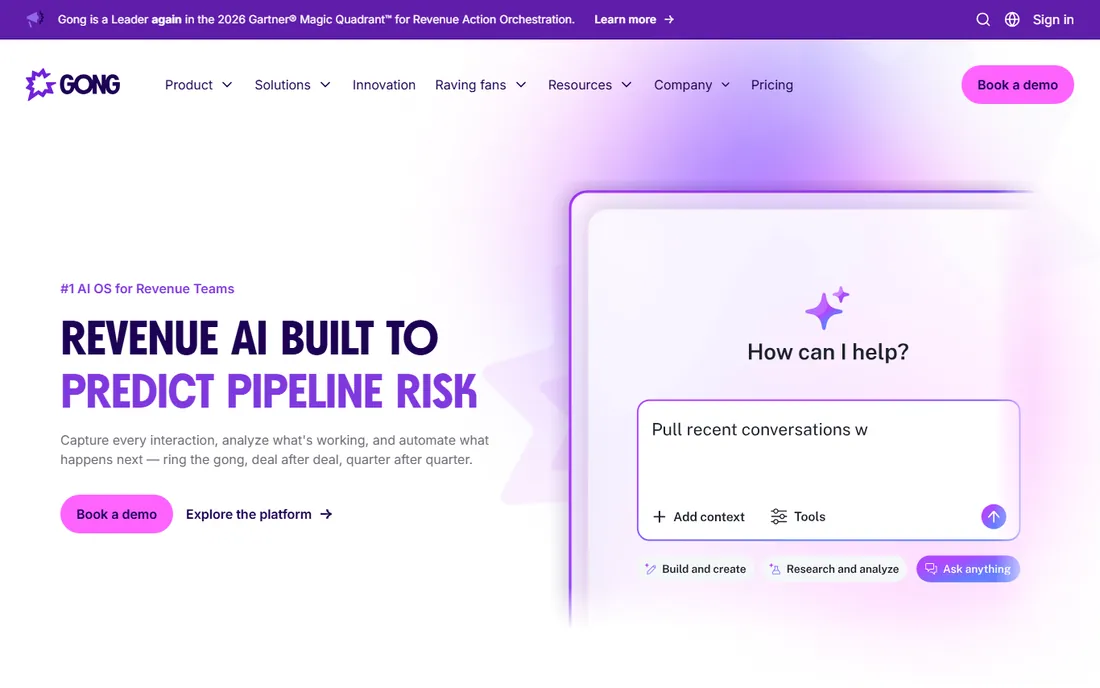Screen dimensions: 1100x688
Task: Open the Innovation nav item
Action: (384, 85)
